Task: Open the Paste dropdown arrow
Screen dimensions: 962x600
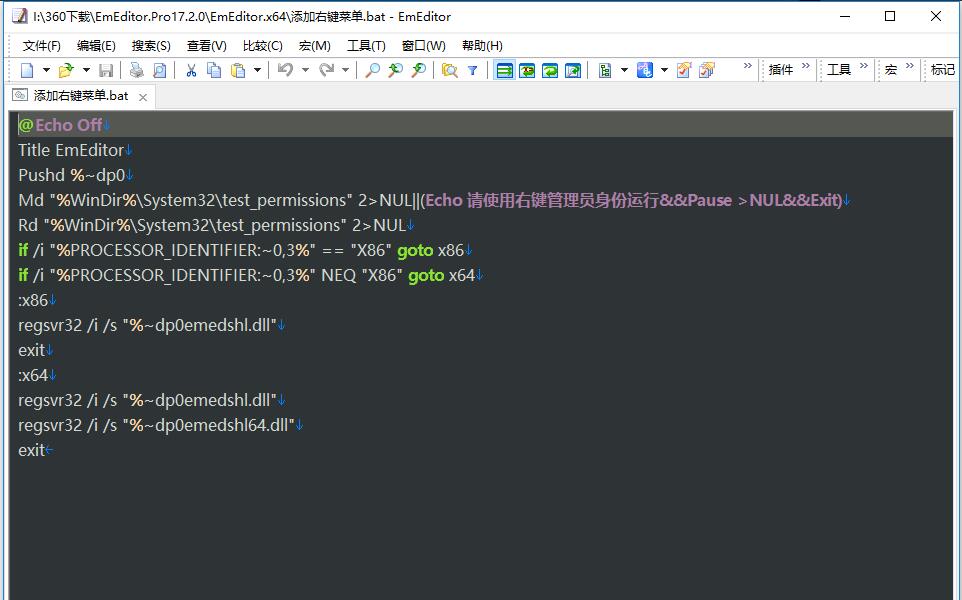Action: 257,70
